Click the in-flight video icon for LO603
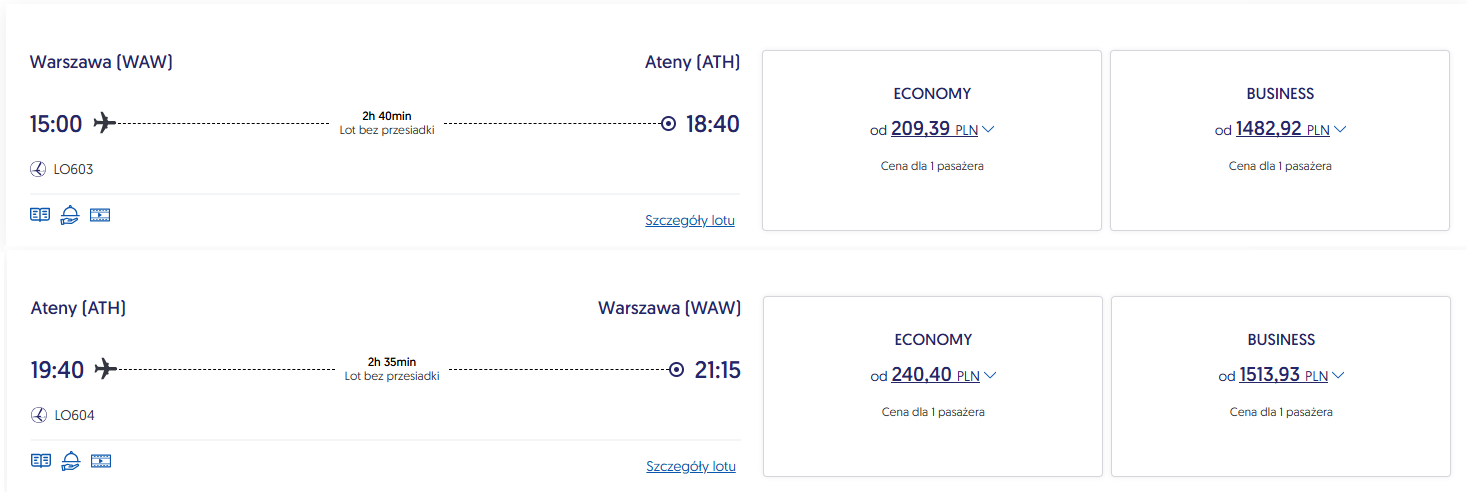Image resolution: width=1467 pixels, height=492 pixels. (100, 215)
